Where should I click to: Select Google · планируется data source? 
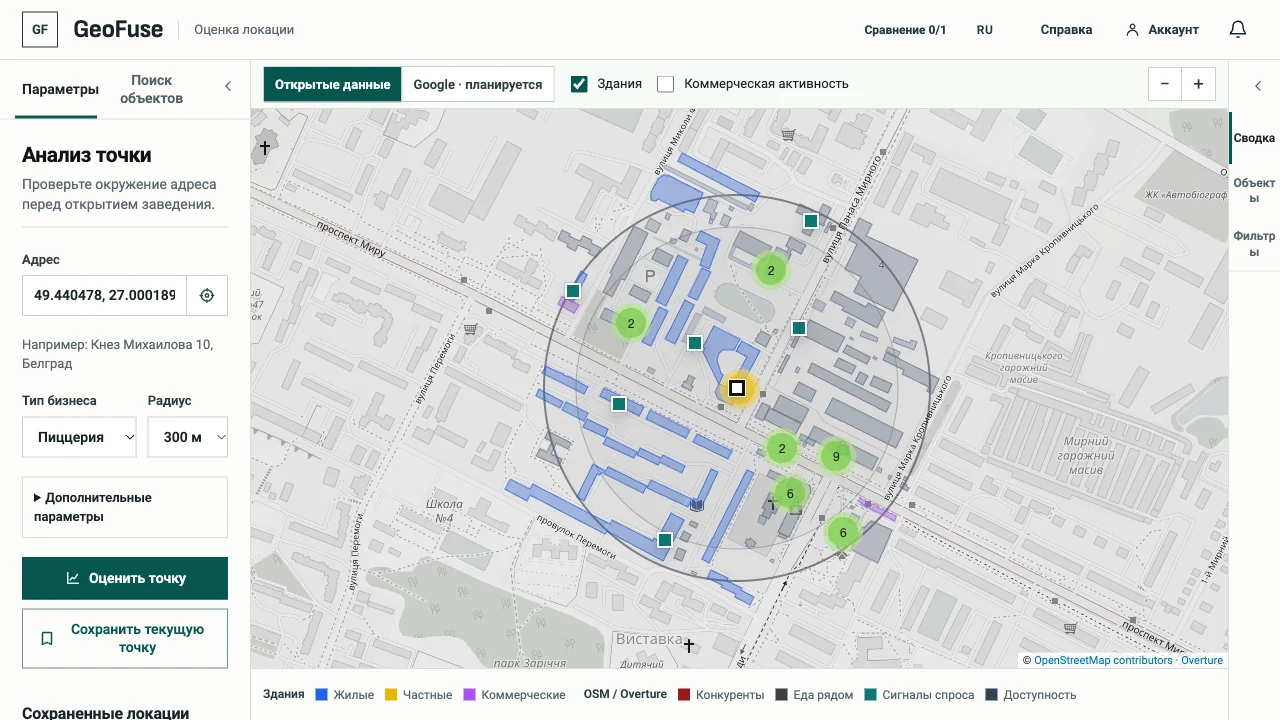click(478, 85)
